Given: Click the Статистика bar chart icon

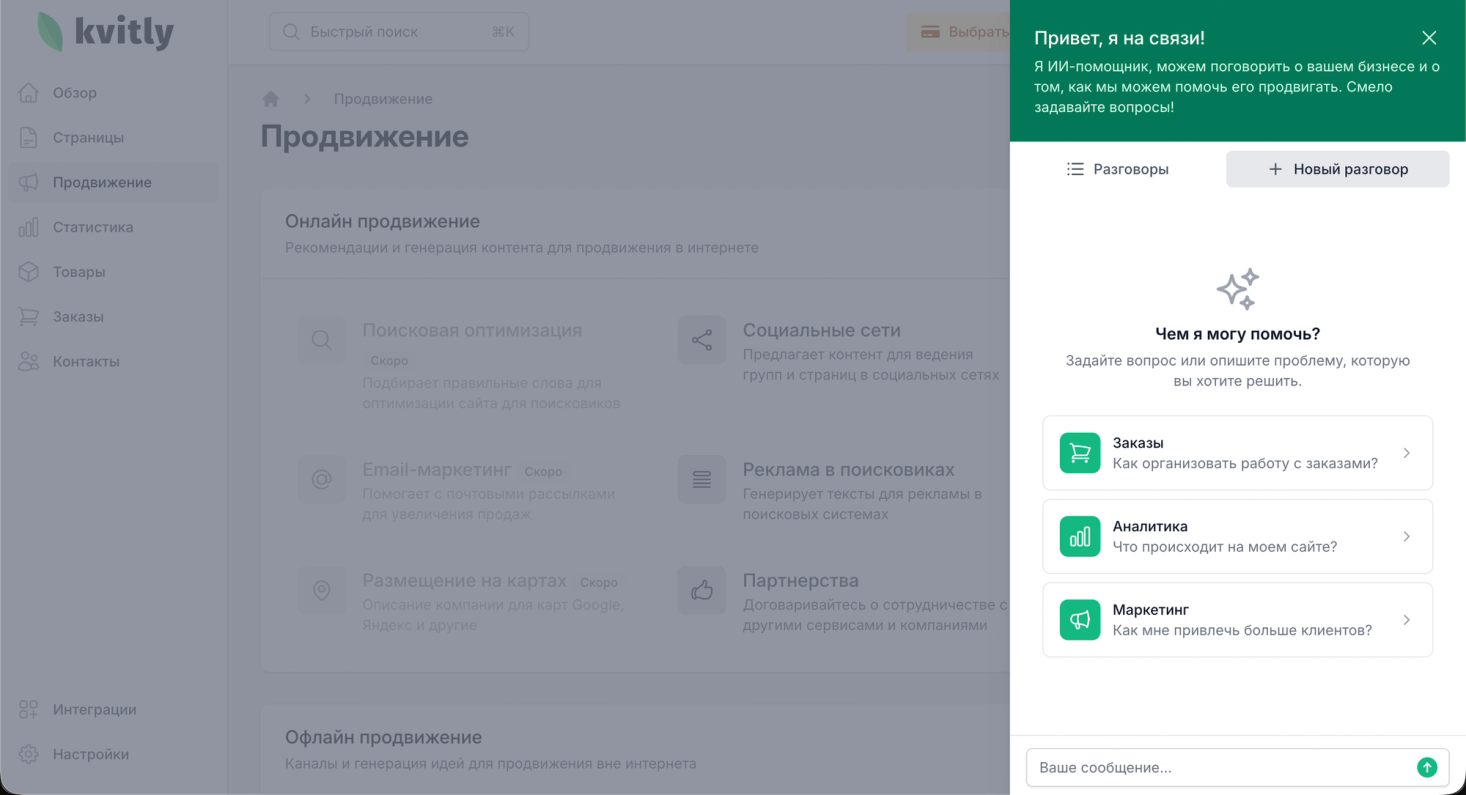Looking at the screenshot, I should coord(29,227).
